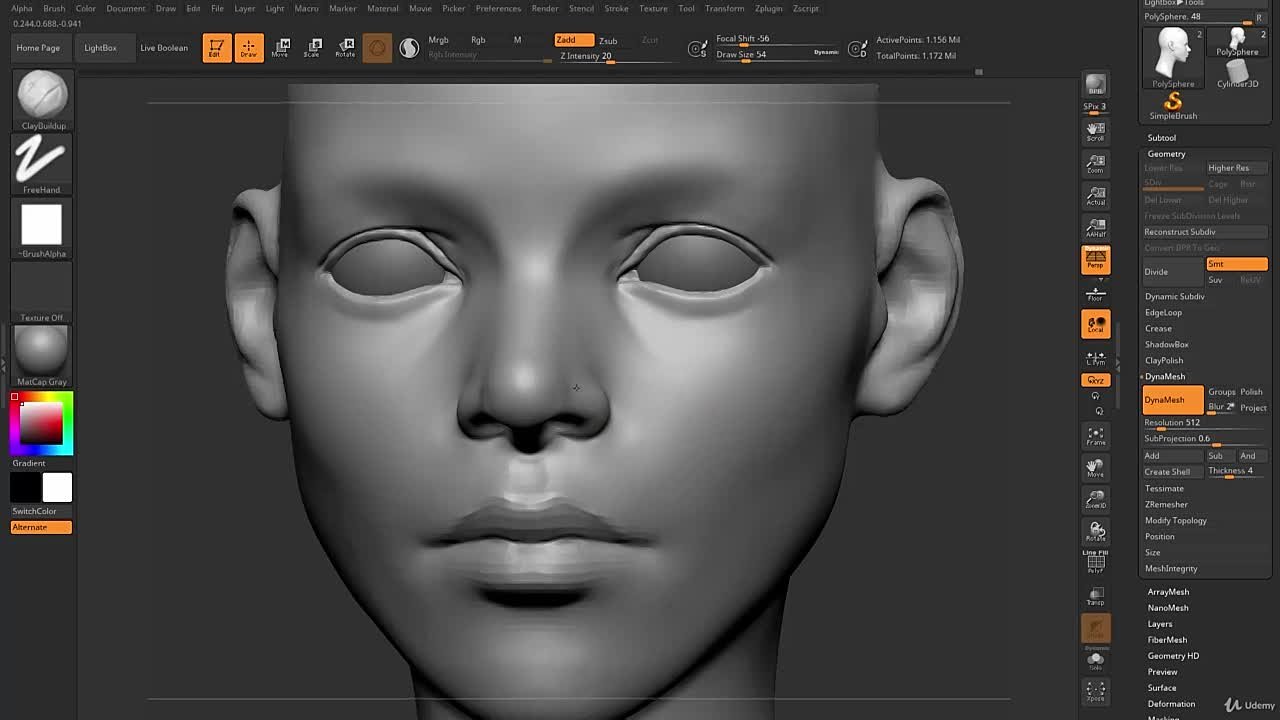Image resolution: width=1280 pixels, height=720 pixels.
Task: Open the FreeHand stroke picker
Action: point(42,160)
